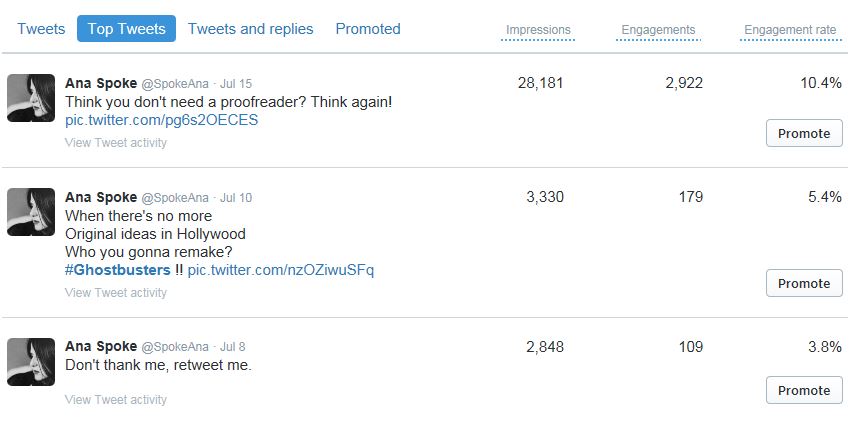Promote the 'retweet me' tweet
This screenshot has width=863, height=424.
tap(804, 390)
